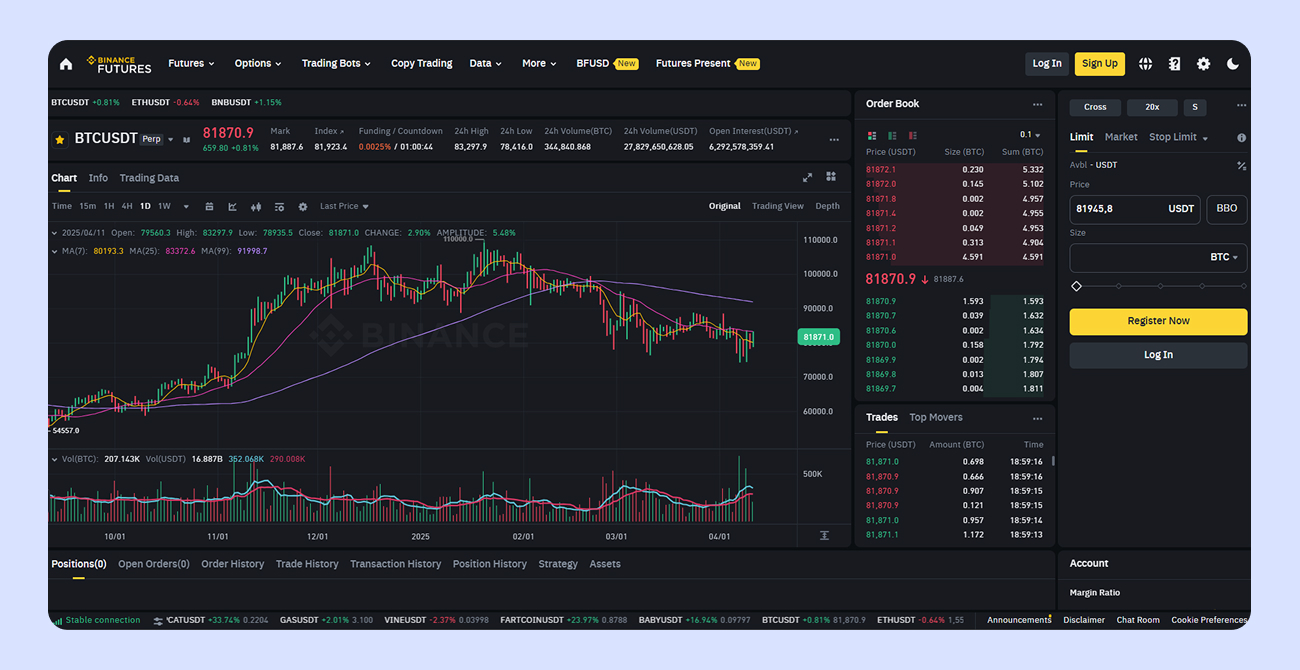Go to the home icon in navbar

point(66,64)
